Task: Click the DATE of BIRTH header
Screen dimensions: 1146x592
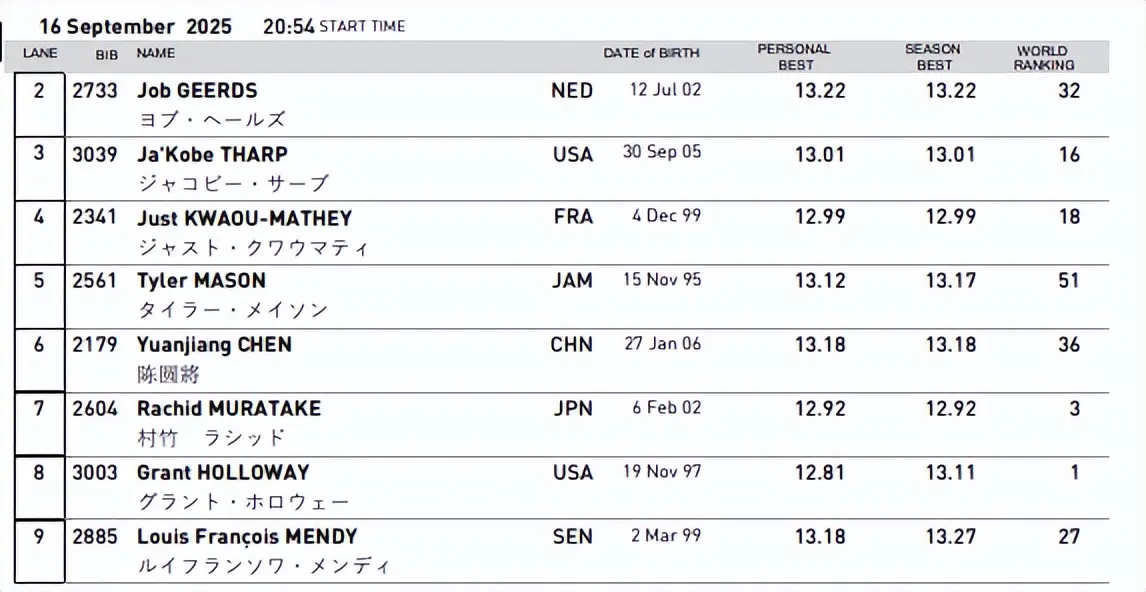Action: [x=651, y=54]
